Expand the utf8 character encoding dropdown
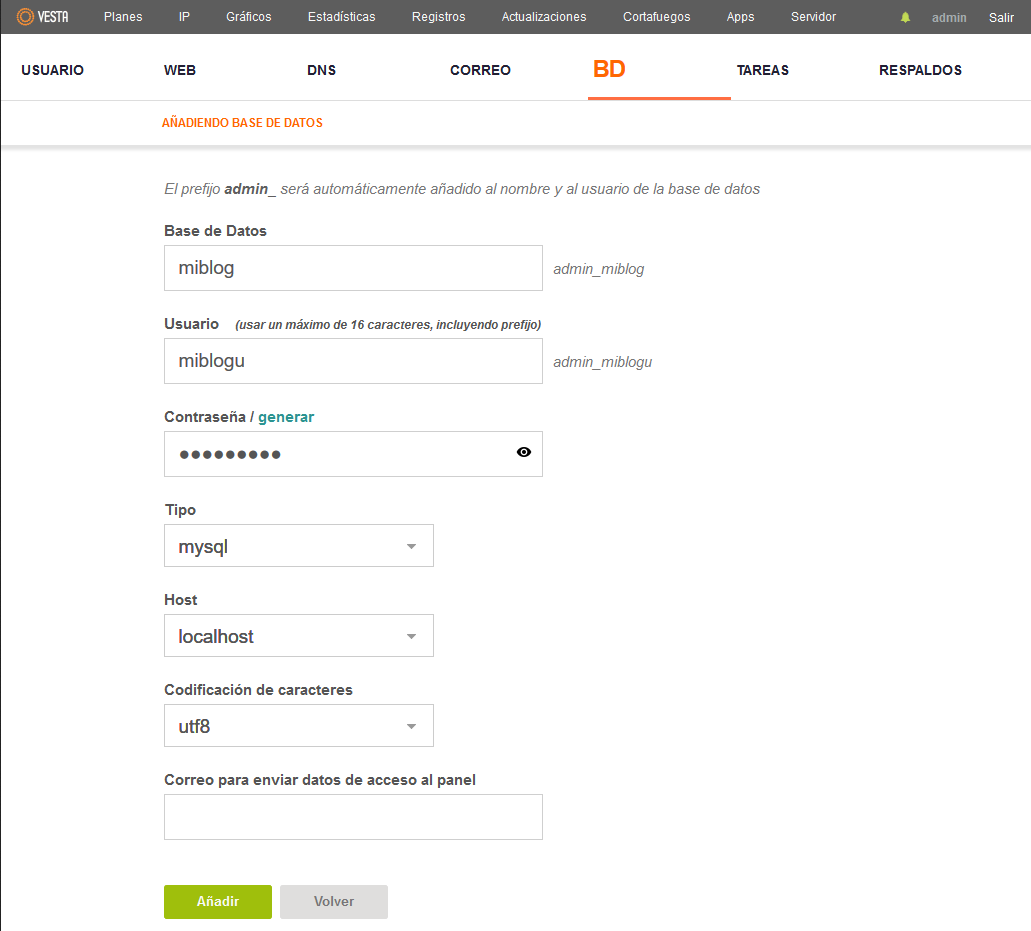Screen dimensions: 1031x931 click(299, 726)
